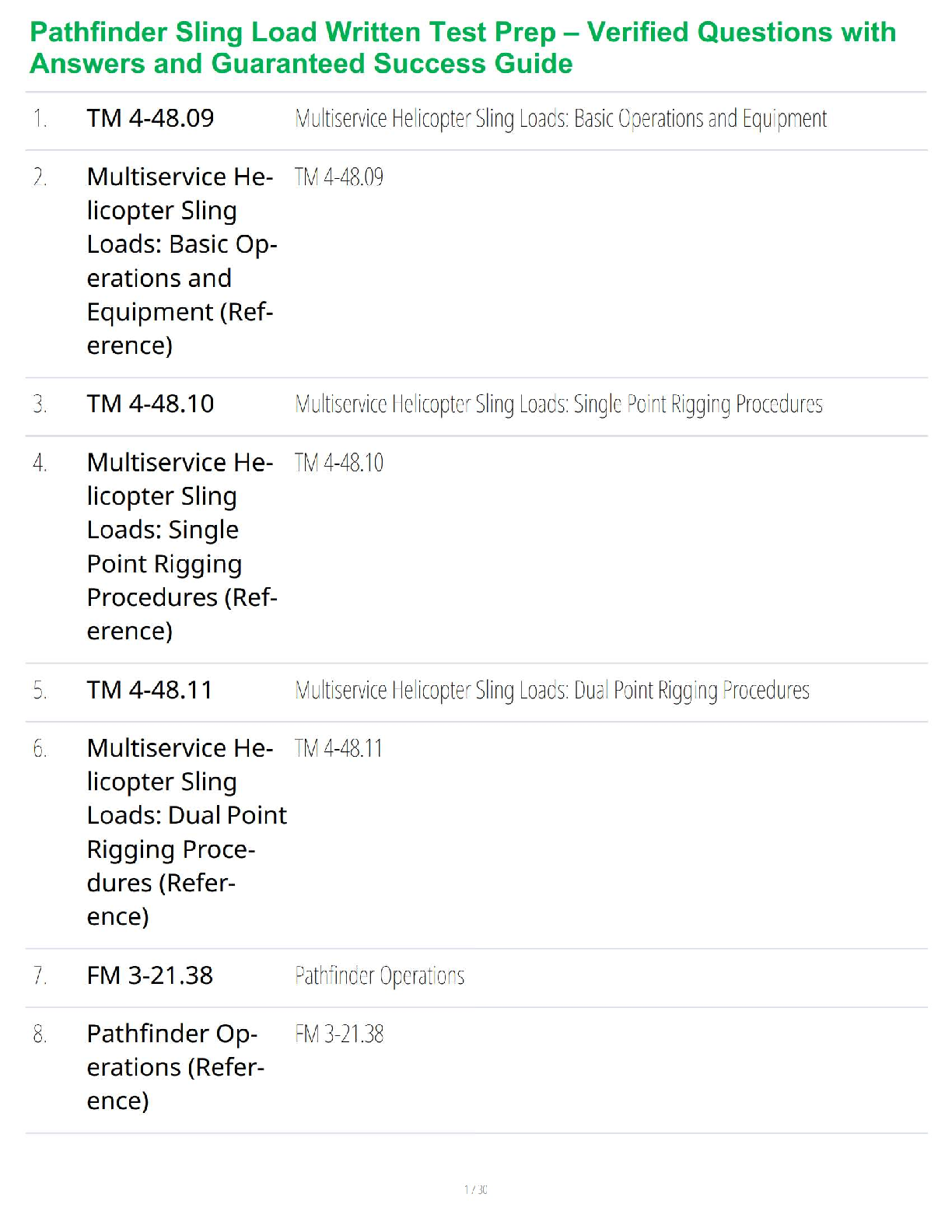Click the light FM 3-21.38 answer in row 8
The image size is (952, 1232).
[339, 1034]
